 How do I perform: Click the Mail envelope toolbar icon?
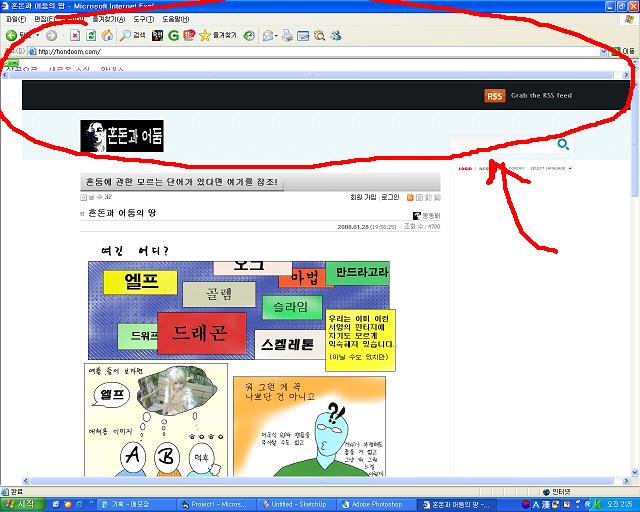(x=268, y=36)
